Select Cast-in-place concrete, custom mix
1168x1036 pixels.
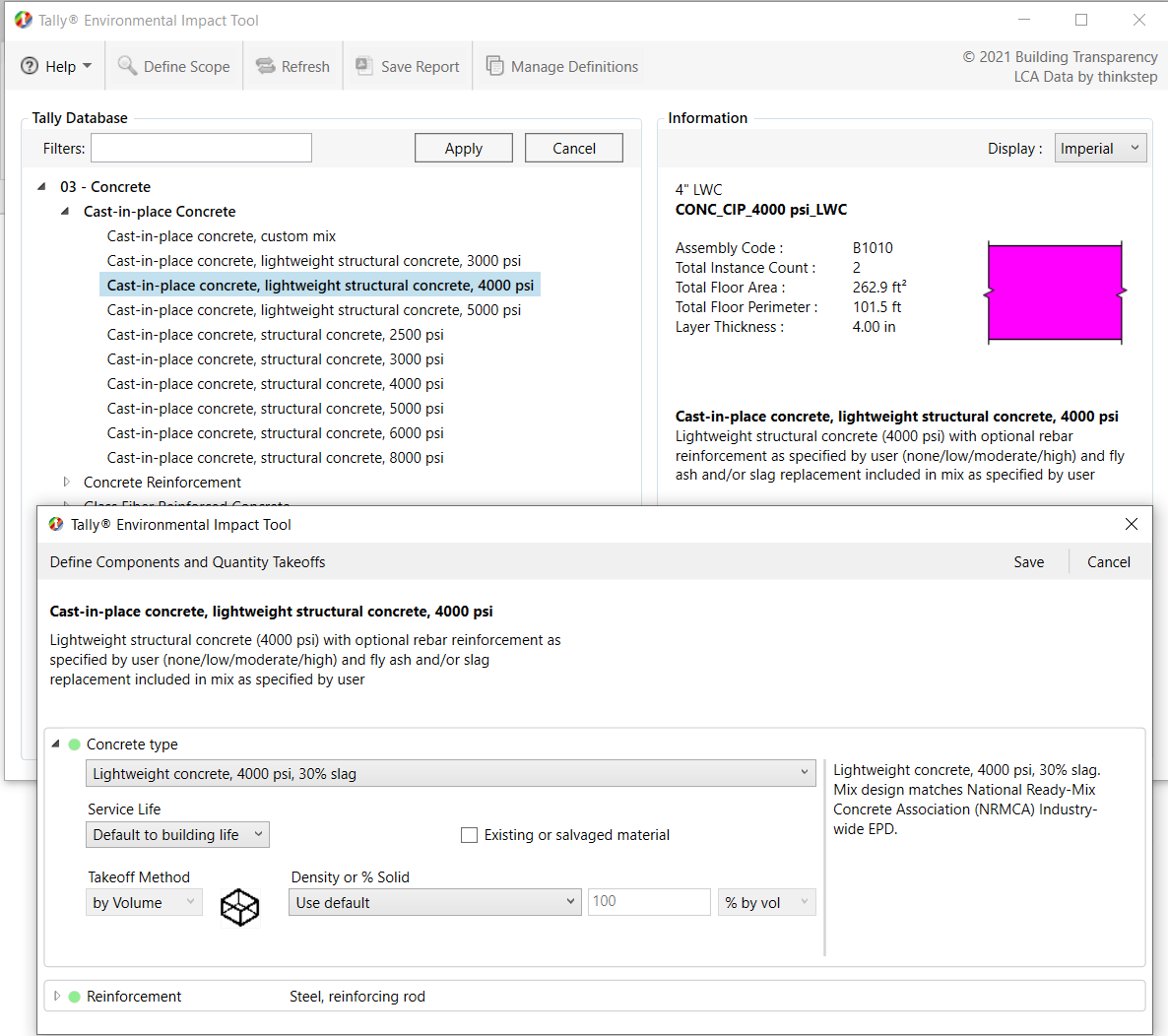(222, 236)
